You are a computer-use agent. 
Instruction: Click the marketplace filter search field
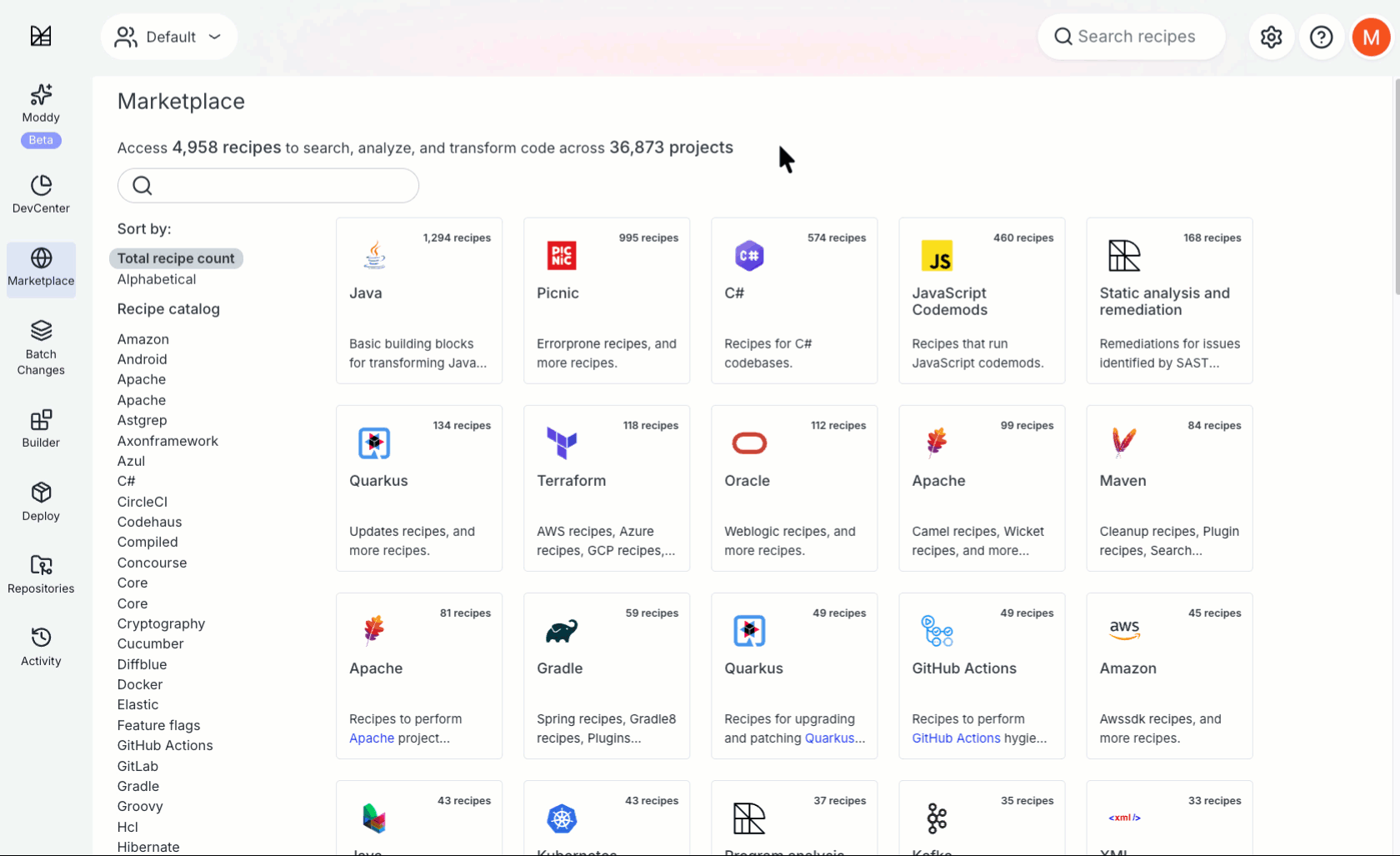click(x=268, y=185)
